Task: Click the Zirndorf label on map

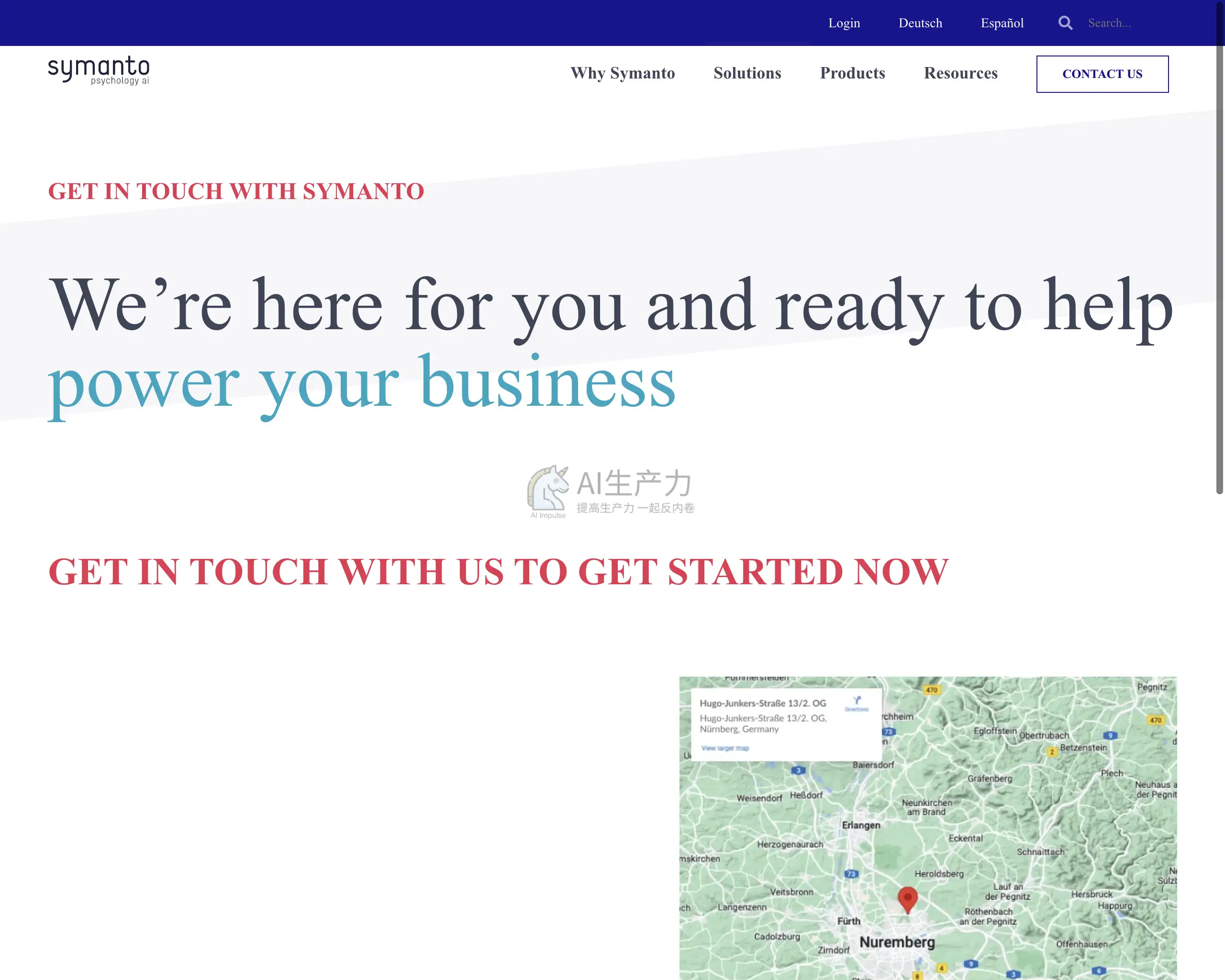Action: coord(834,950)
